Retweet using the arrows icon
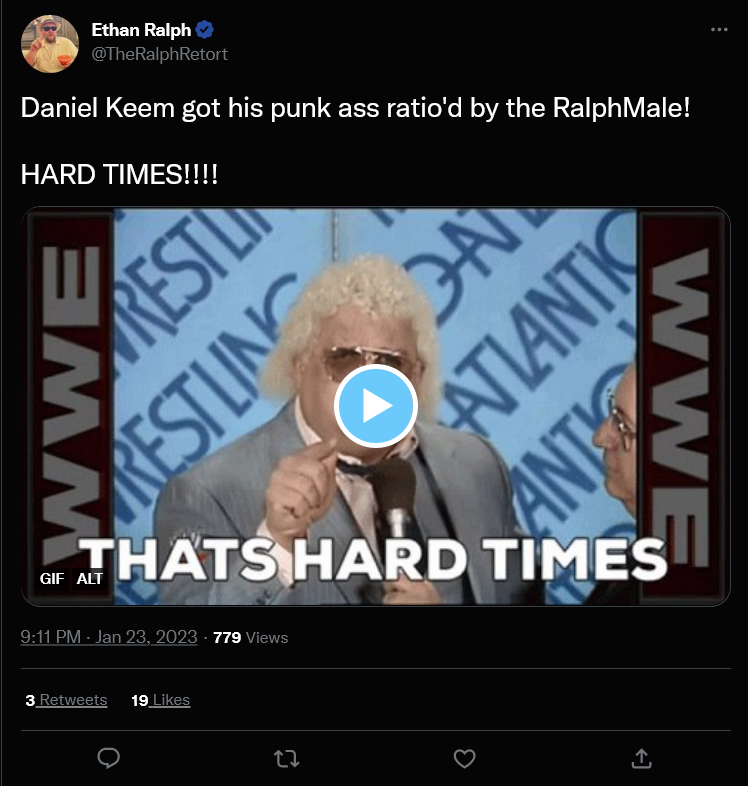Viewport: 748px width, 786px height. click(287, 759)
